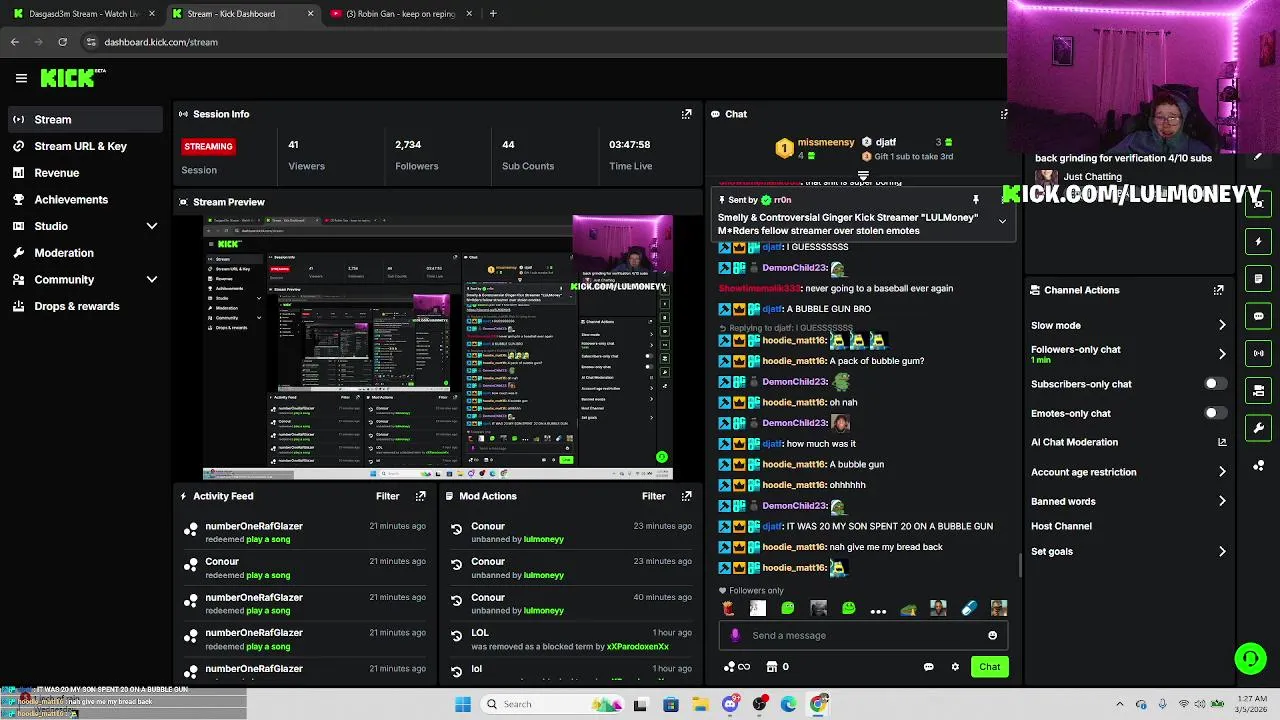Image resolution: width=1280 pixels, height=720 pixels.
Task: Select Stream in sidebar
Action: click(x=85, y=119)
